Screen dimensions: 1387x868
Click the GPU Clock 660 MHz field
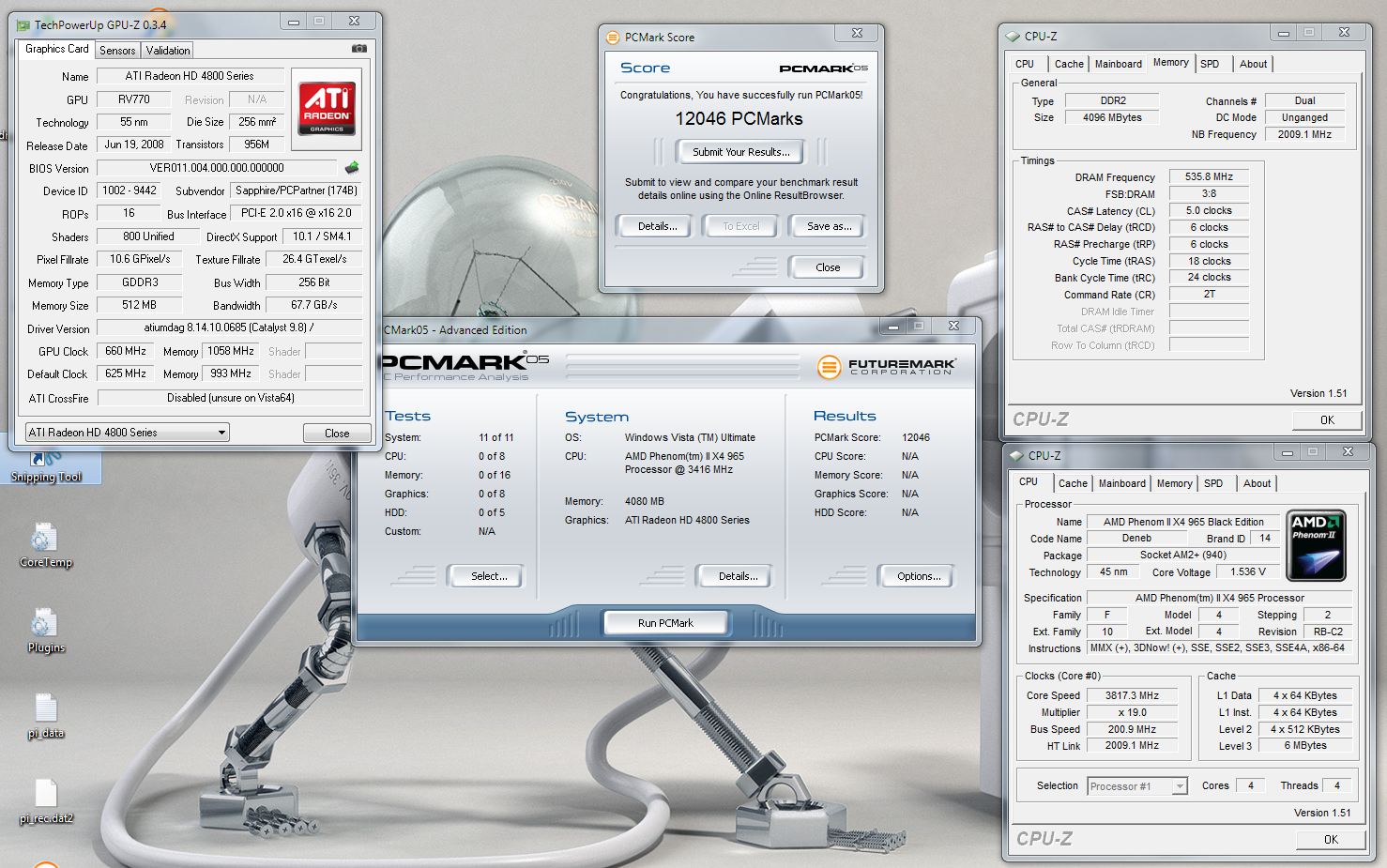click(x=126, y=351)
